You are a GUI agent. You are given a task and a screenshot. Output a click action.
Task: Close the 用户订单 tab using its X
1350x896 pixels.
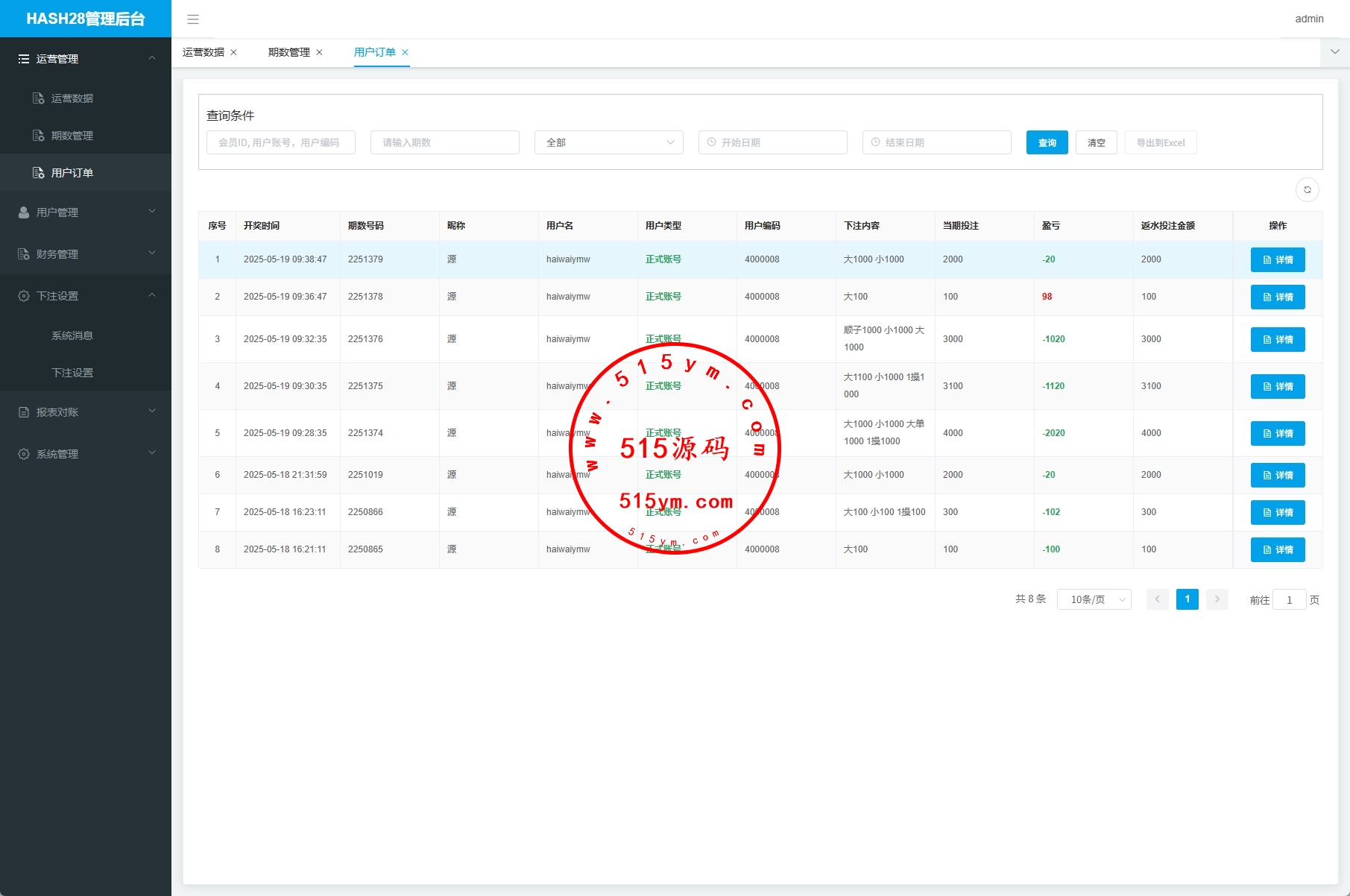coord(405,52)
